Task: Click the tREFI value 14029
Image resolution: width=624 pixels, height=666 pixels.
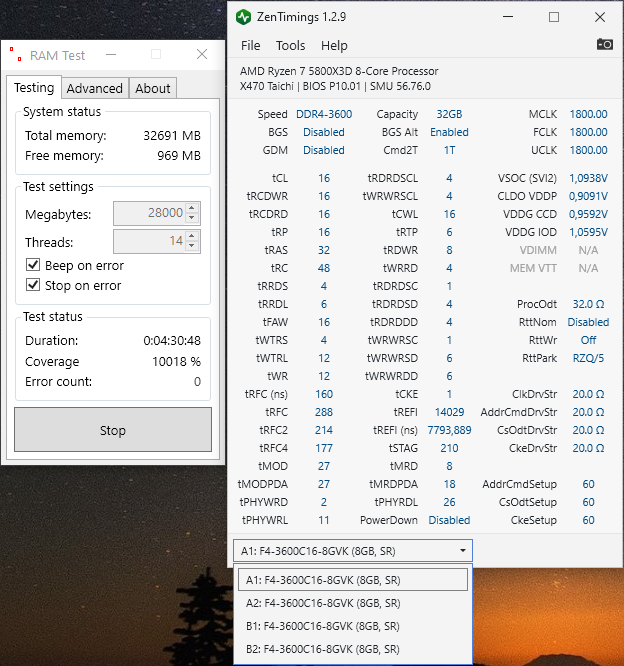Action: 449,412
